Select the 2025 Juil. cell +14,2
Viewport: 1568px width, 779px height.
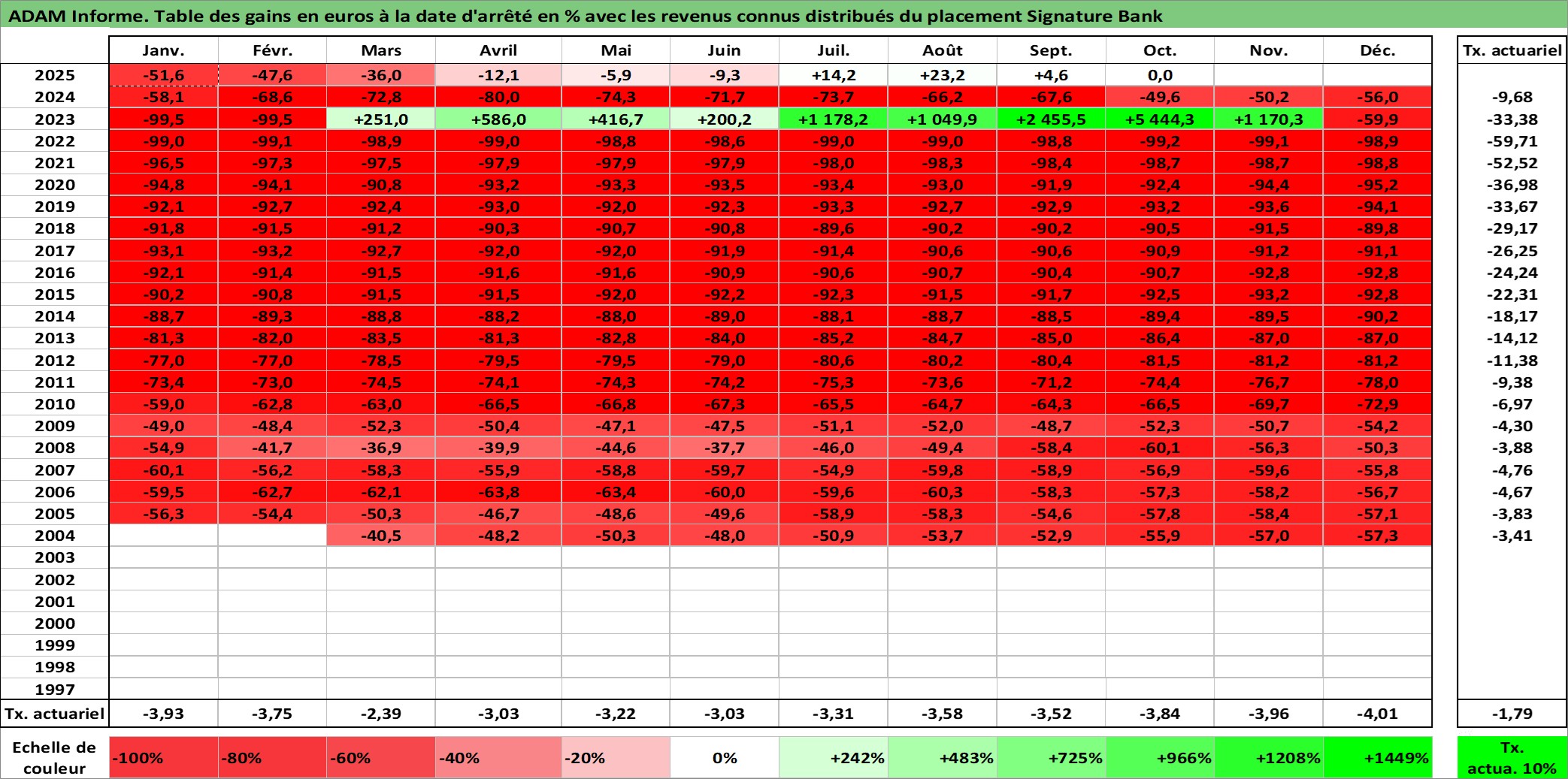pos(834,75)
